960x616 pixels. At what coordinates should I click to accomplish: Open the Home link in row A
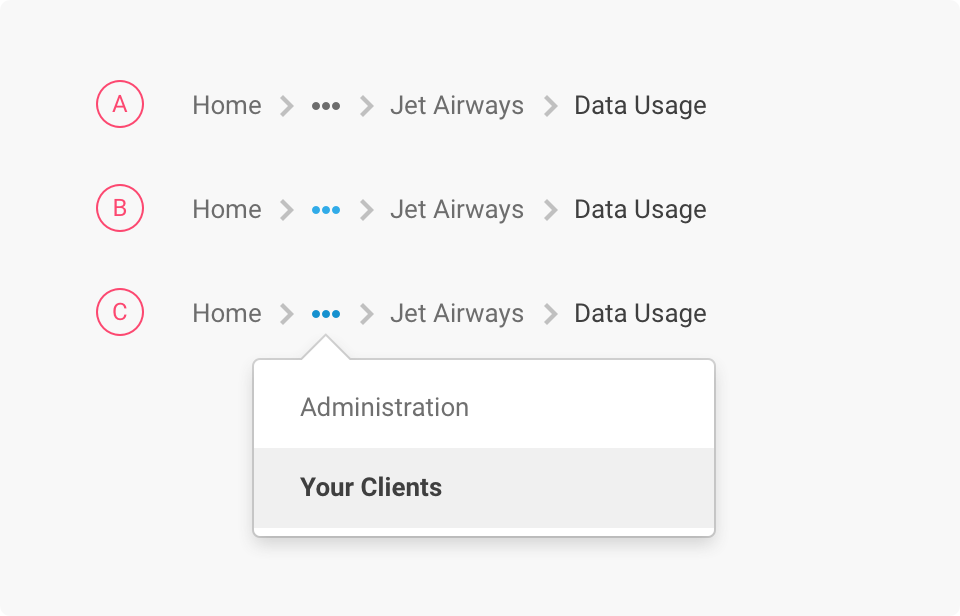pyautogui.click(x=227, y=105)
